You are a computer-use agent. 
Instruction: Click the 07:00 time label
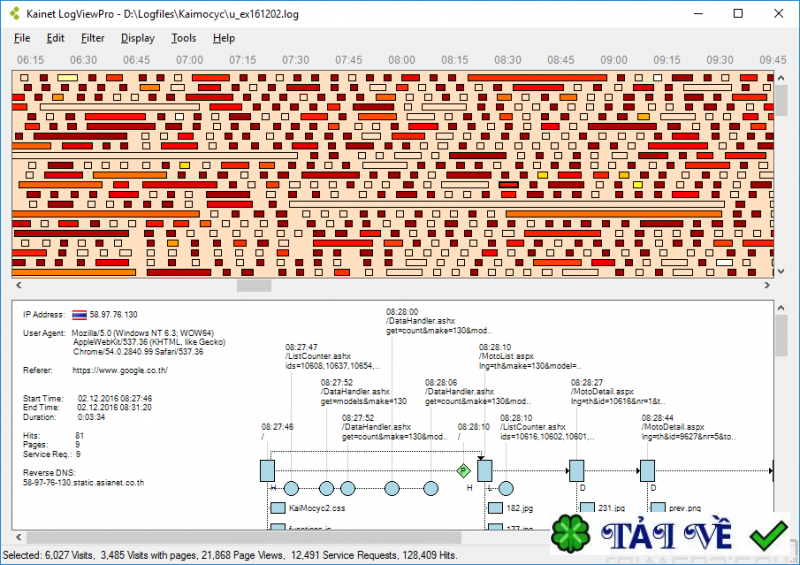(x=190, y=60)
